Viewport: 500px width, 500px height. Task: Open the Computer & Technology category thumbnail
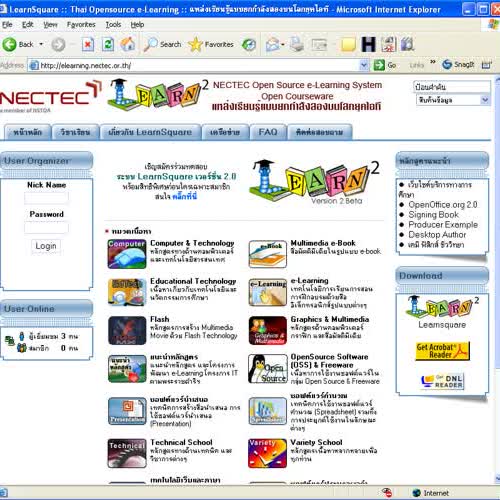[x=127, y=254]
